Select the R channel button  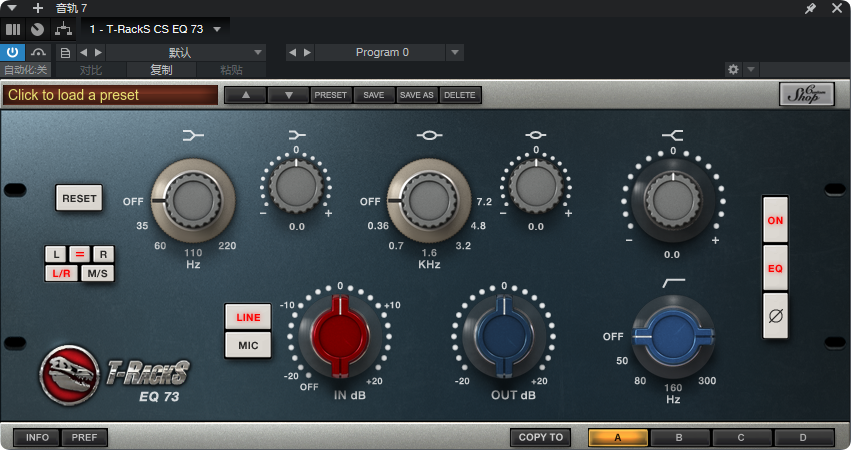click(x=103, y=254)
